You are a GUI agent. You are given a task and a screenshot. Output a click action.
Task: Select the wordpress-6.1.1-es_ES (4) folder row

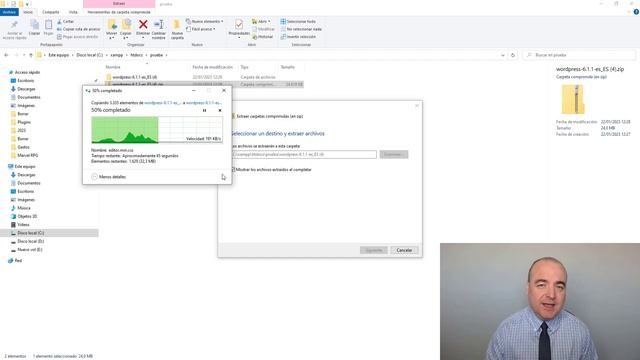click(204, 77)
